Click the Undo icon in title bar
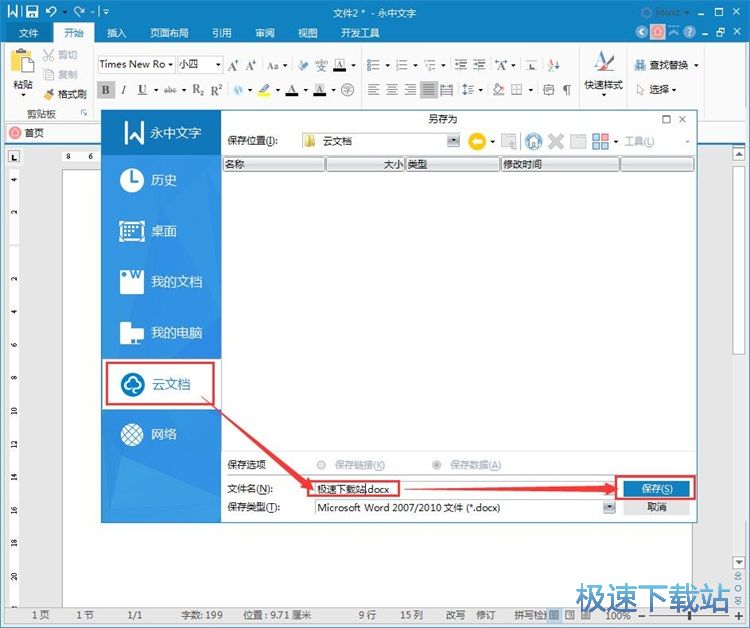This screenshot has height=628, width=750. (x=51, y=11)
